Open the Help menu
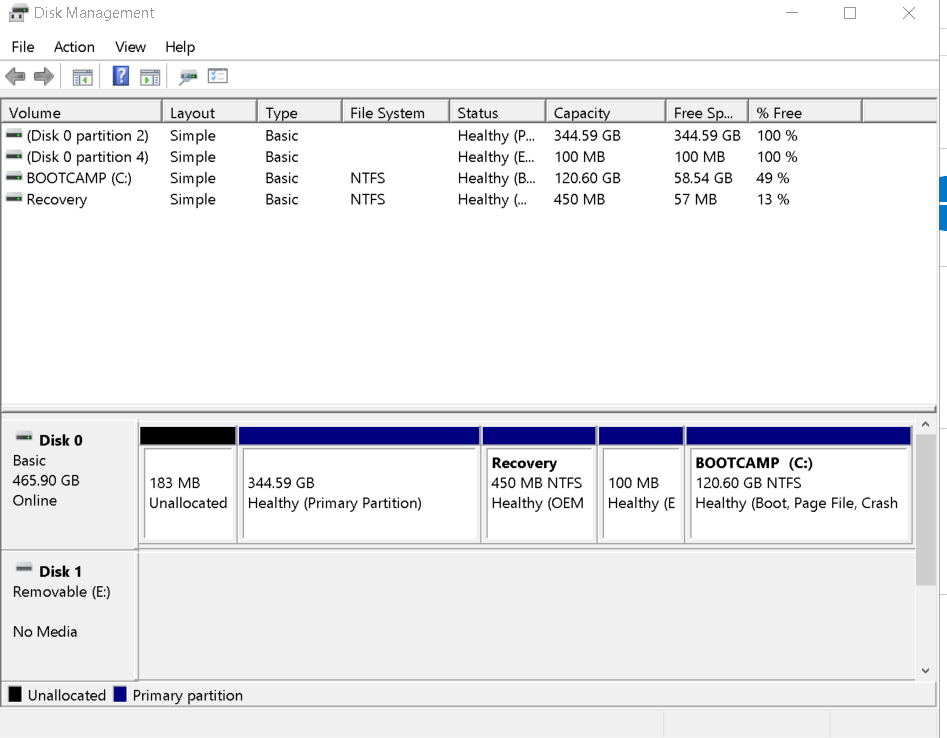Screen dimensions: 947x738 [180, 47]
